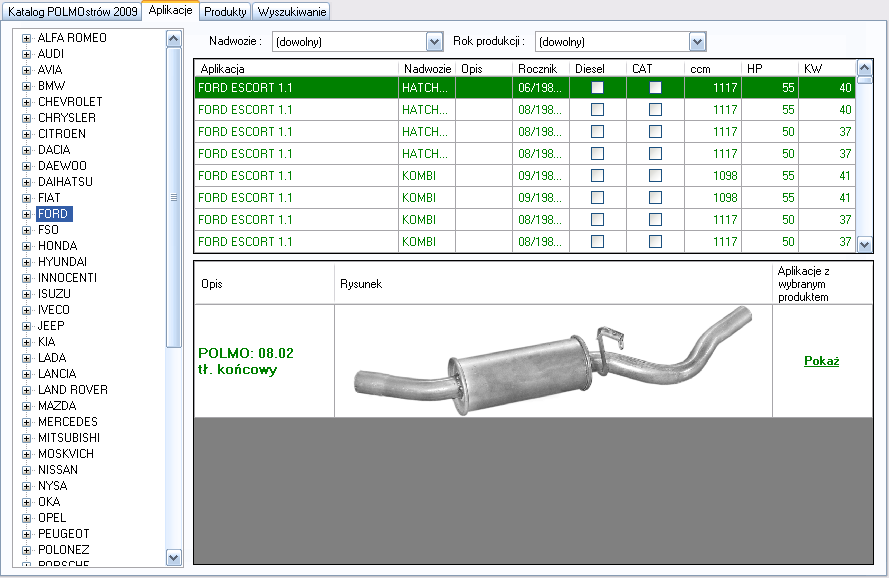Expand the AUDI node plus icon
The image size is (889, 578).
26,54
